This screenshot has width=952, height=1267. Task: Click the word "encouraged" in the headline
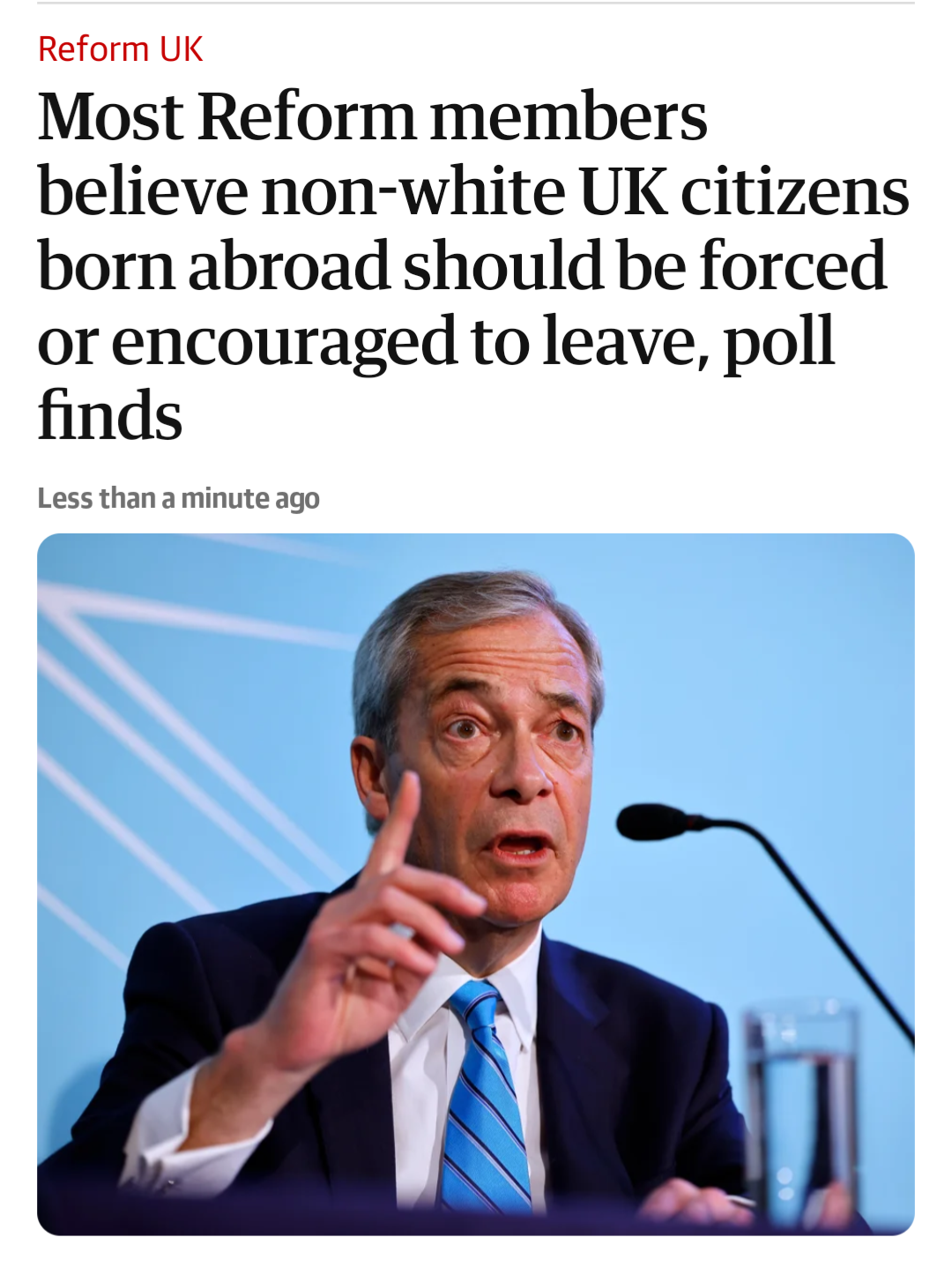click(284, 342)
